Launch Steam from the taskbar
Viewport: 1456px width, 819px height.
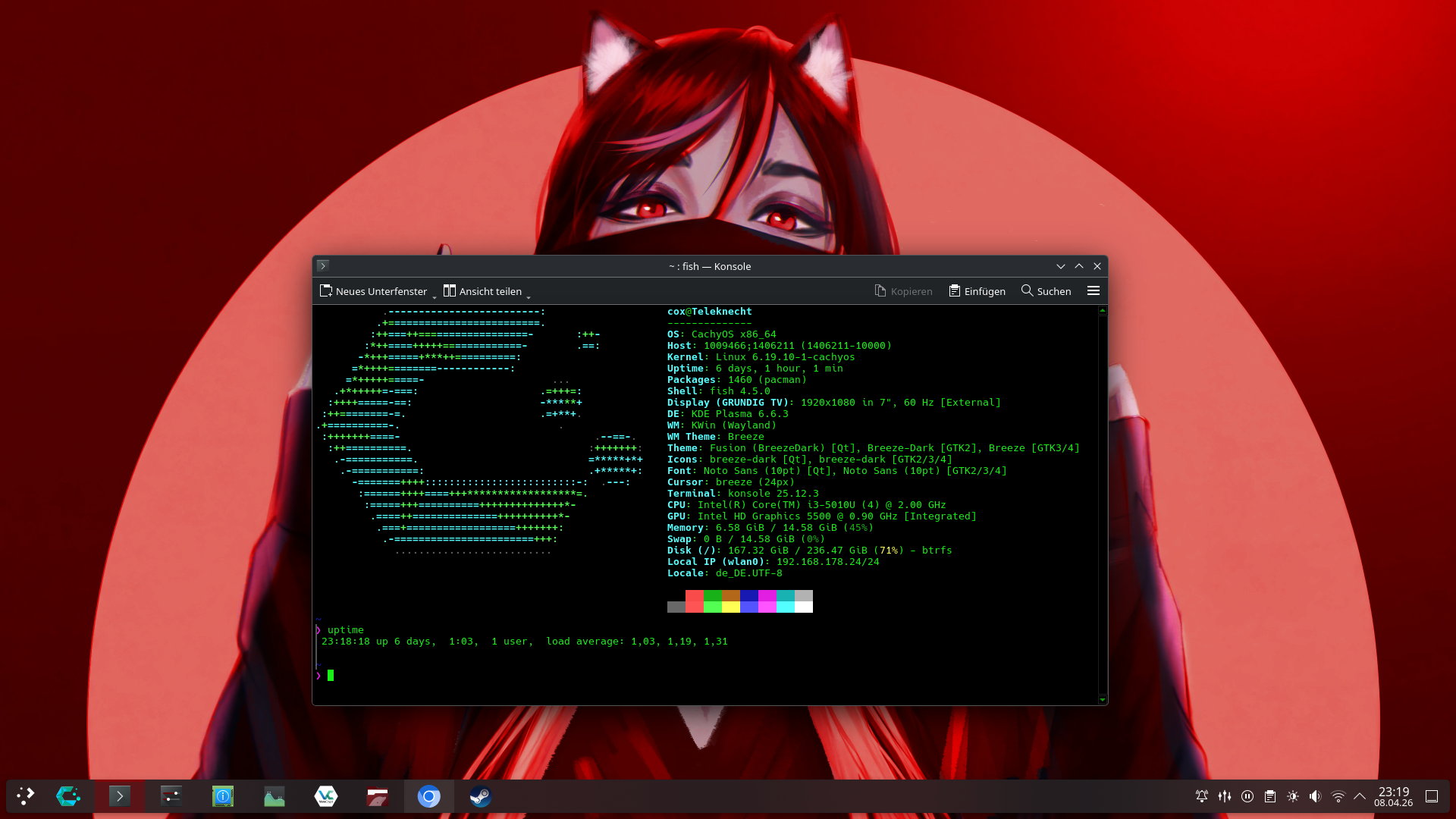(481, 796)
